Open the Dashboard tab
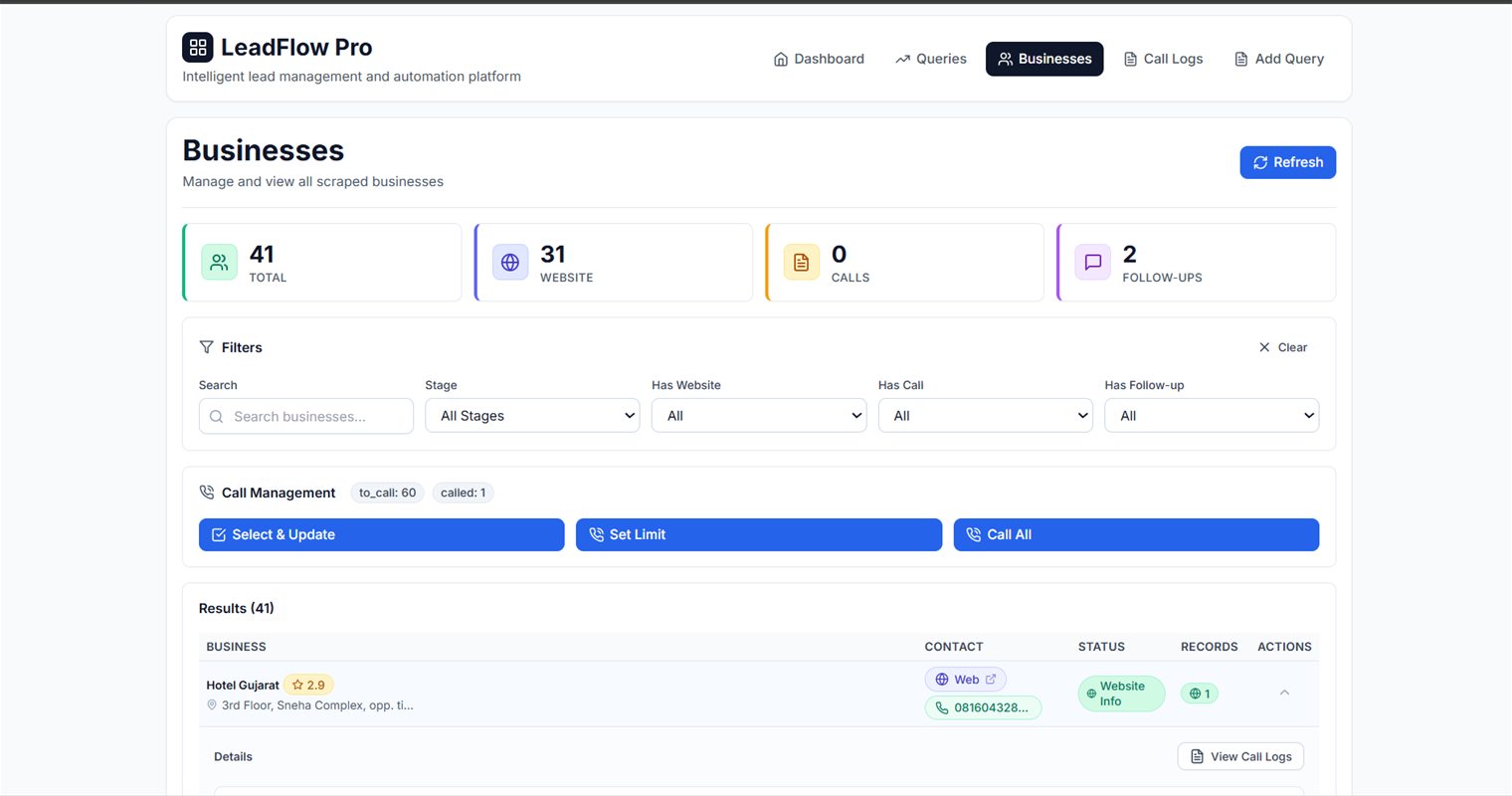Screen dimensions: 1512x796 819,59
